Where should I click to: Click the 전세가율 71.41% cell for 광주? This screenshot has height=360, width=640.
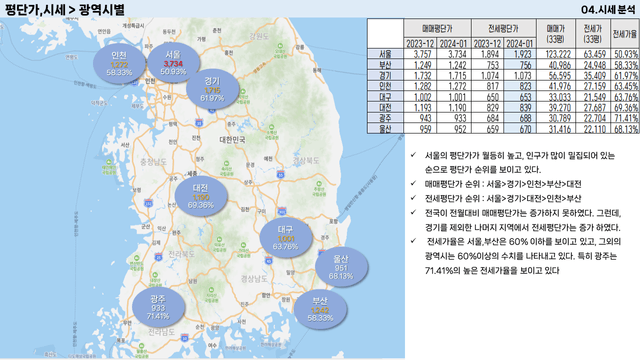point(625,118)
